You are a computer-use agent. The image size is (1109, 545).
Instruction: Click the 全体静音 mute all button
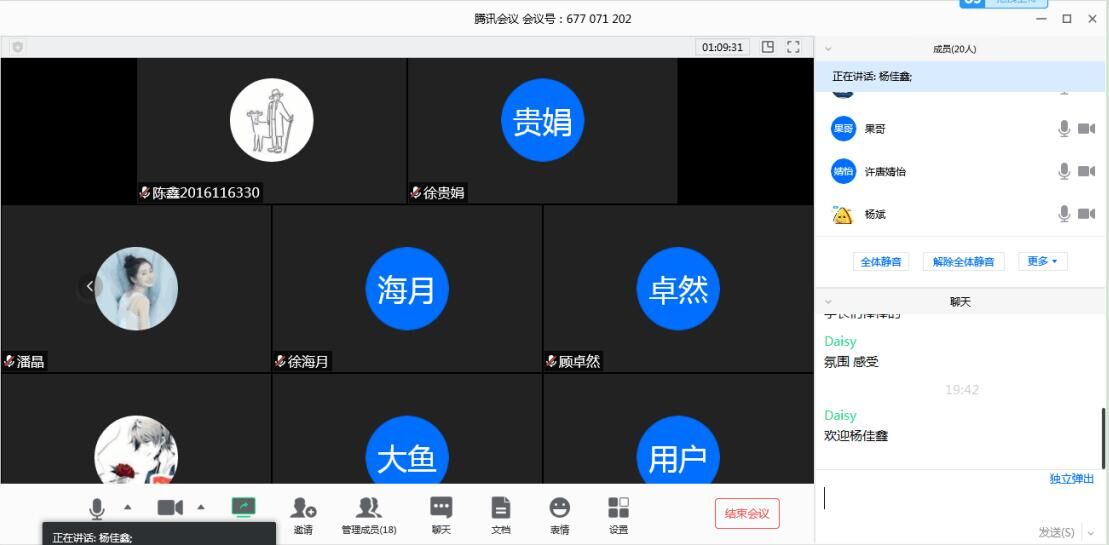[881, 262]
